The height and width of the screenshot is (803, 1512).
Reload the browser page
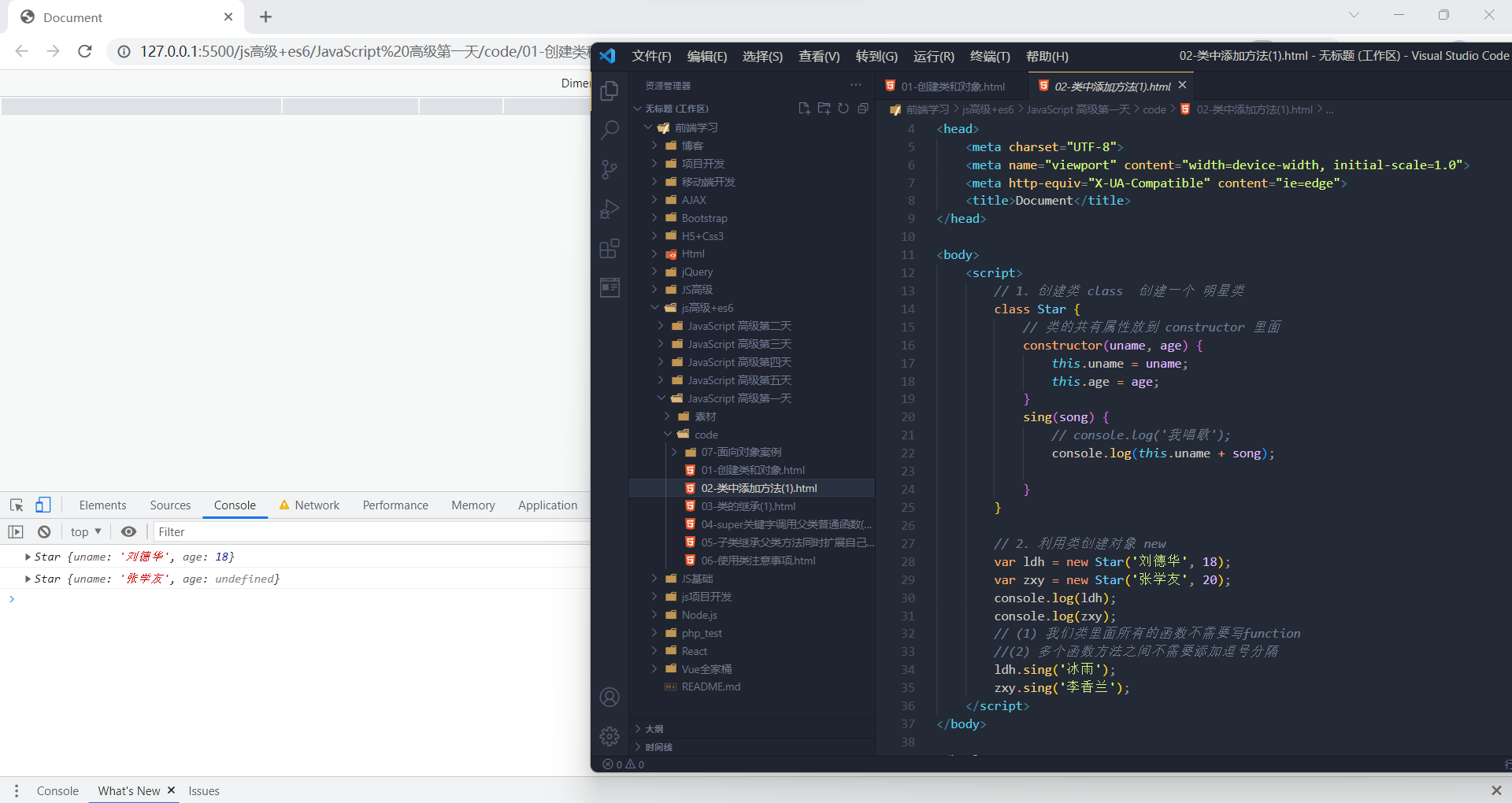coord(85,51)
